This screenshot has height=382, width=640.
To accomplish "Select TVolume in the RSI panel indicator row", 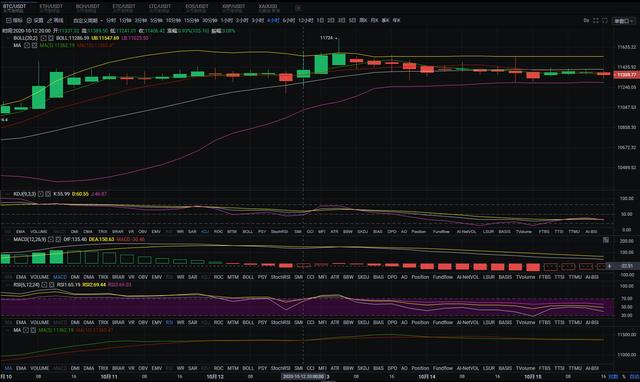I will click(x=525, y=322).
